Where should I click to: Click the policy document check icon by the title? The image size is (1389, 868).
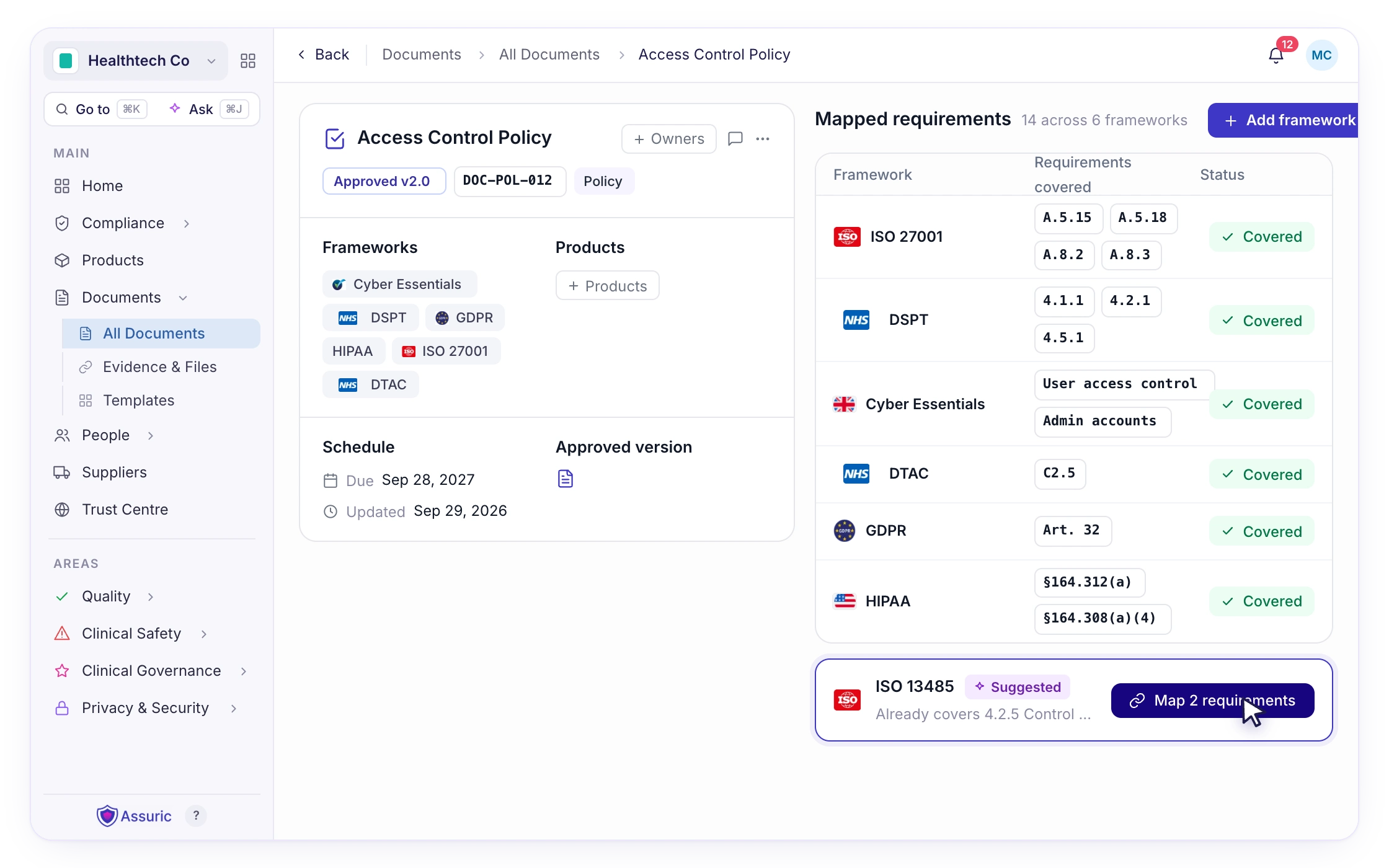point(335,138)
